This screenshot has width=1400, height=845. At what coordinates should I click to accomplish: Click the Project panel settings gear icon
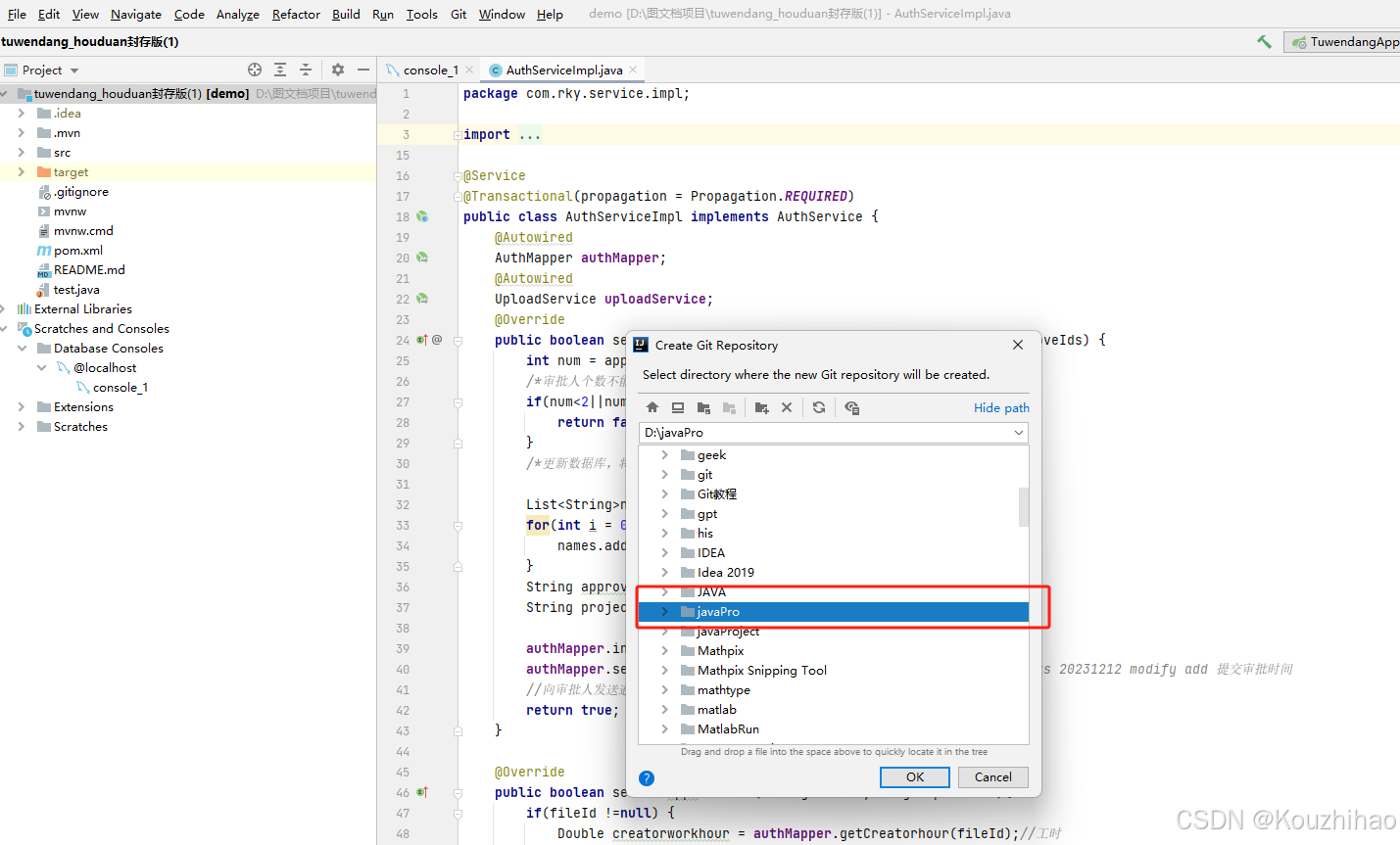(337, 70)
